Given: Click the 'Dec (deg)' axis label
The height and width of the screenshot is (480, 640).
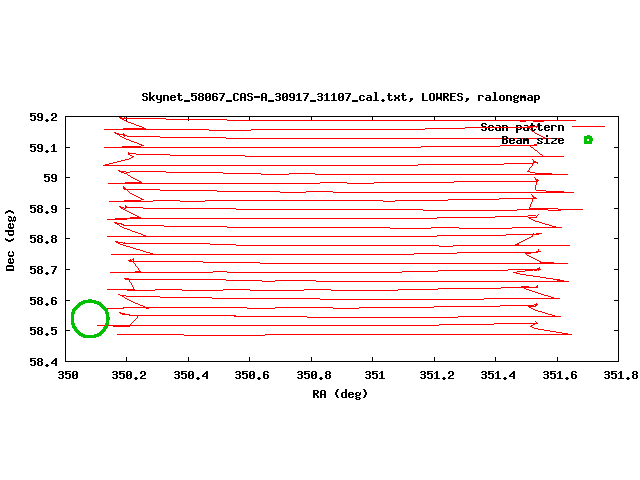Looking at the screenshot, I should 10,240.
